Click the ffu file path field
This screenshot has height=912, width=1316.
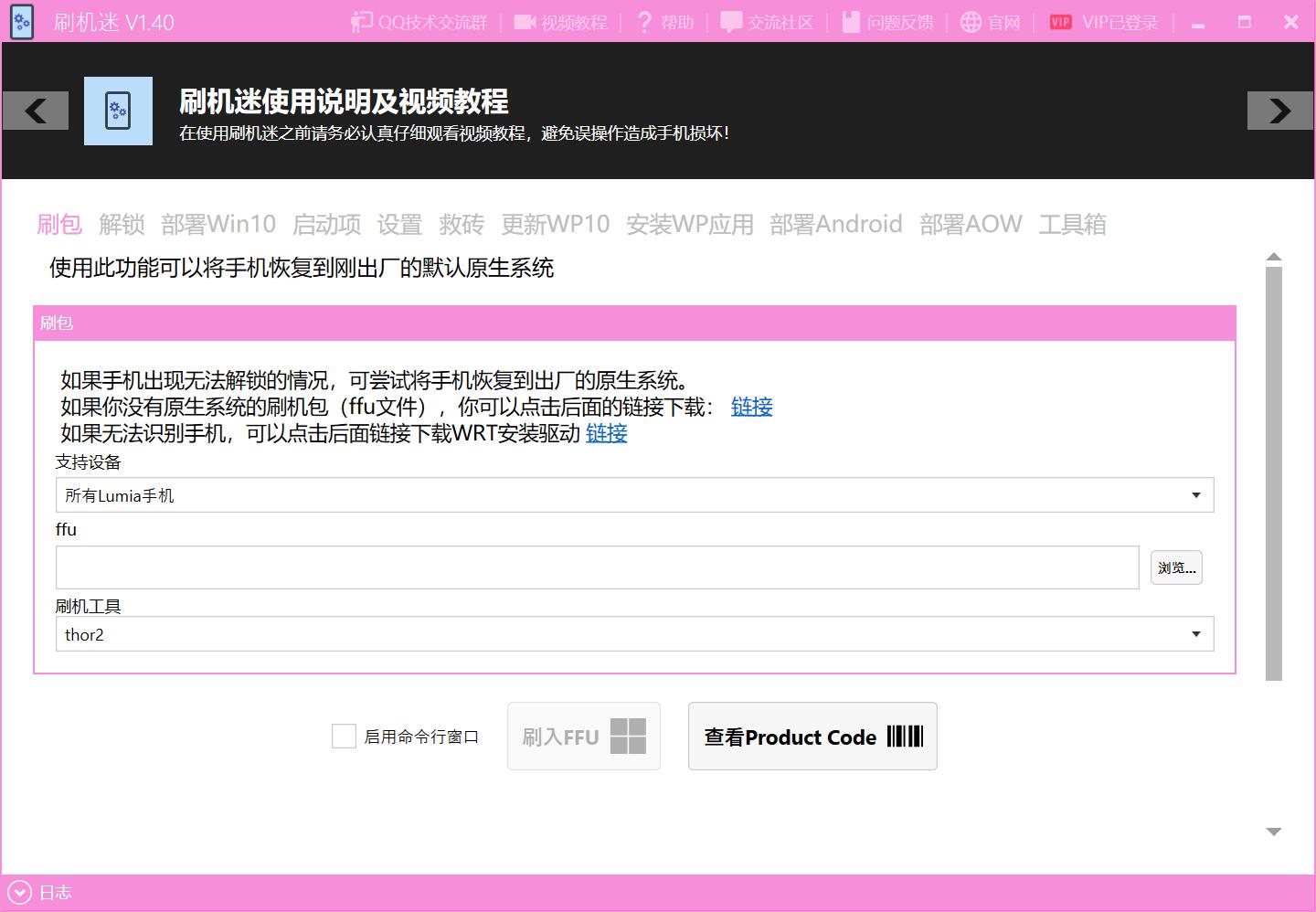(x=597, y=567)
